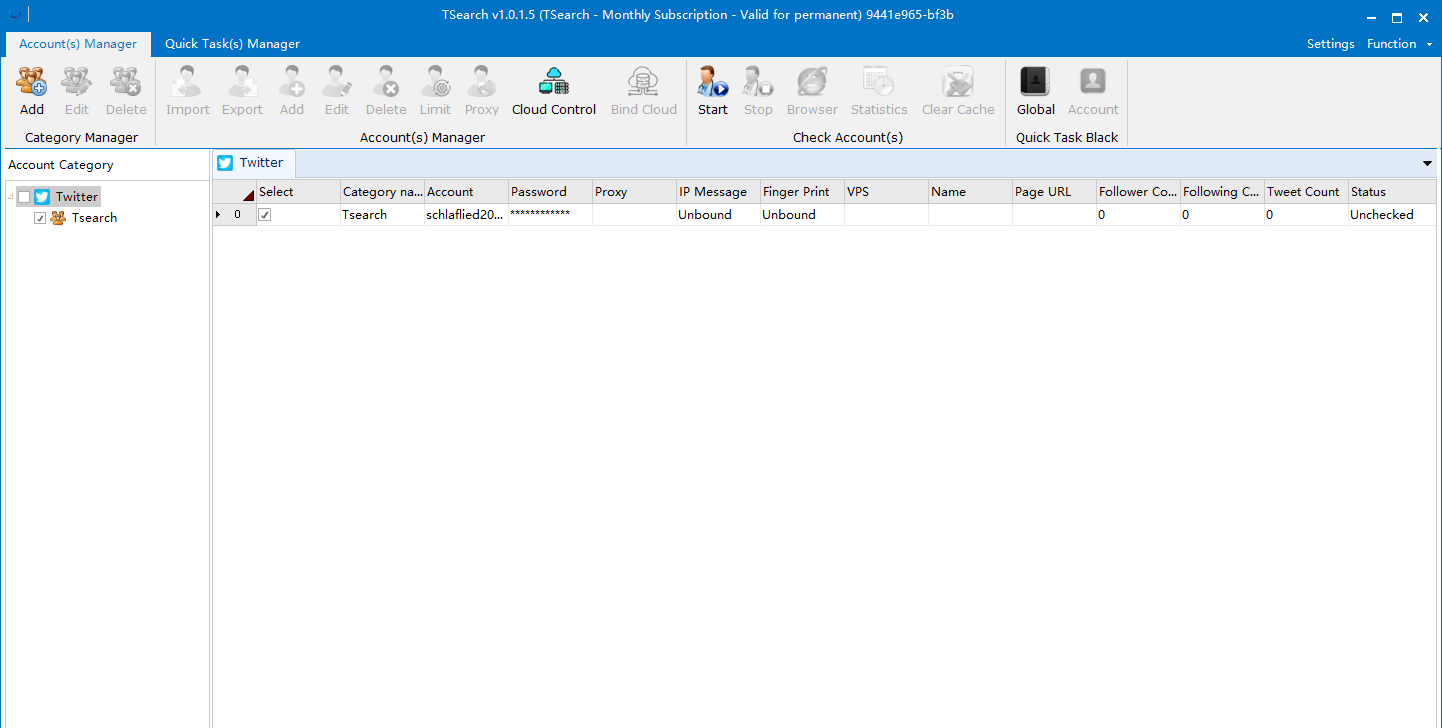Open the Statistics tool

click(x=879, y=91)
